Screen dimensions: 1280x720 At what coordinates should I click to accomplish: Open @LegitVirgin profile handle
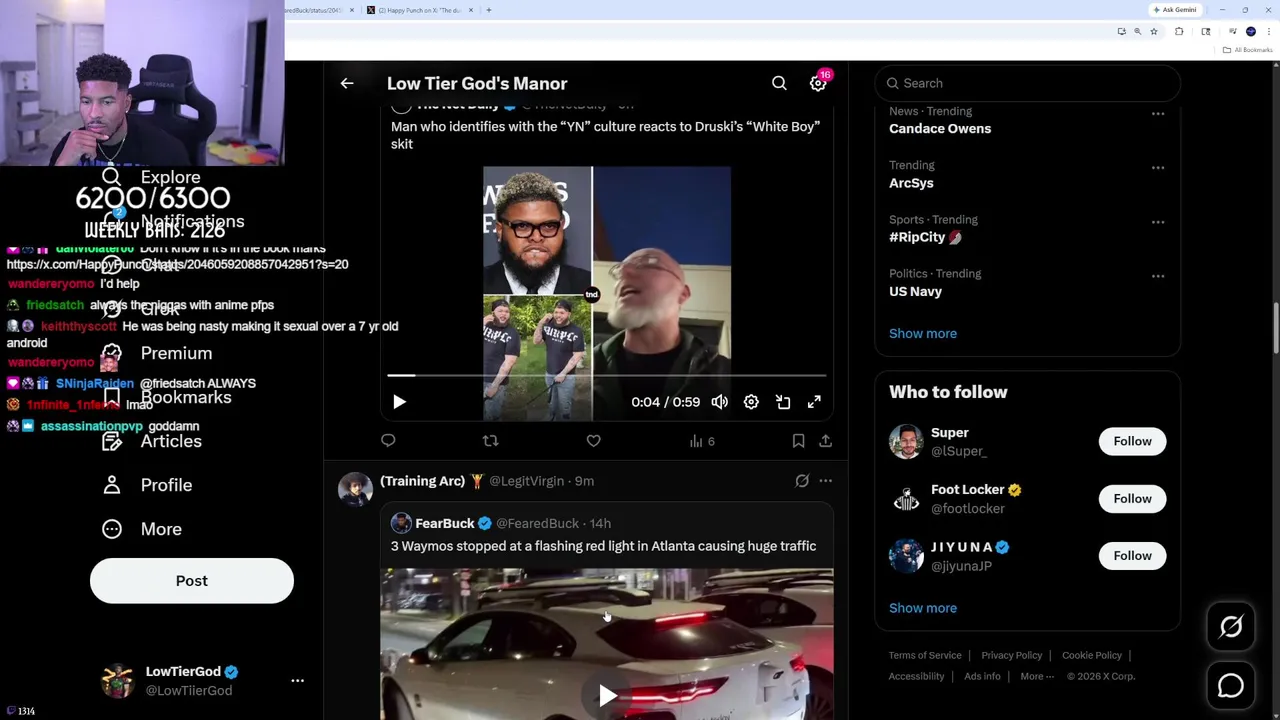tap(526, 481)
